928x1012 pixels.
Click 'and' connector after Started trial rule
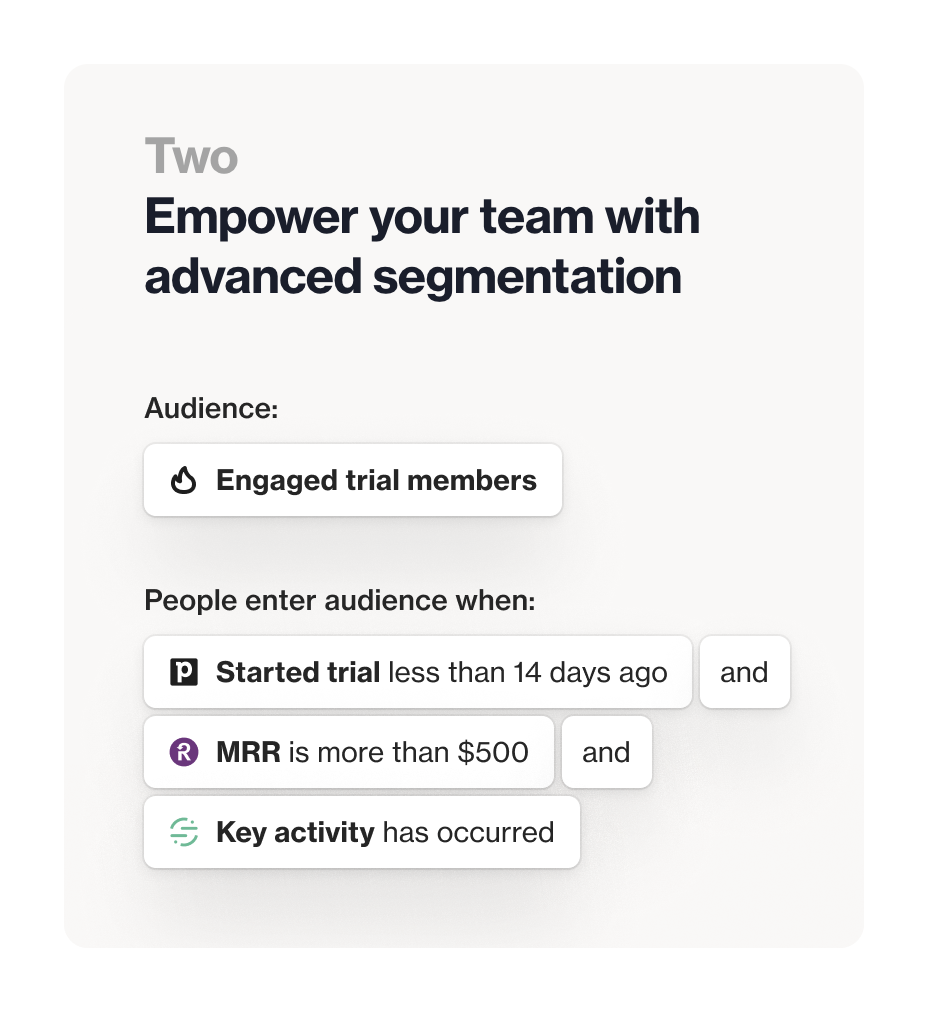click(744, 672)
